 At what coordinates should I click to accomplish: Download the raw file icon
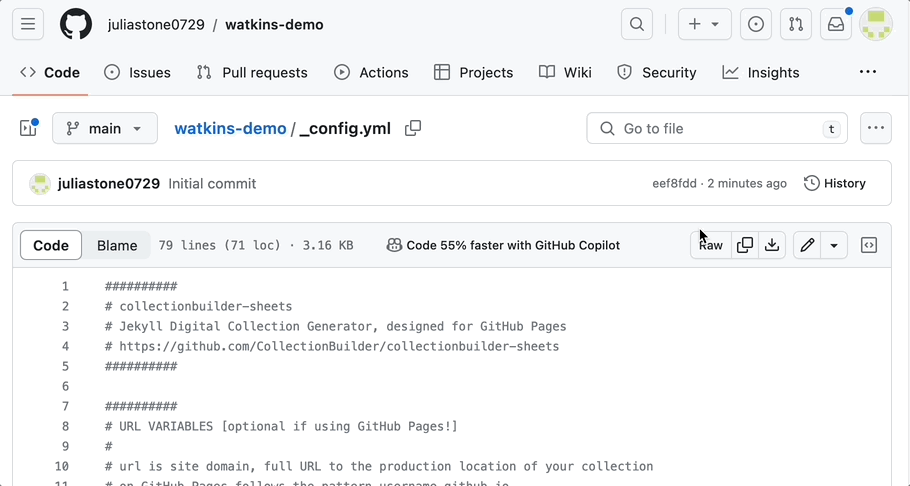point(772,246)
